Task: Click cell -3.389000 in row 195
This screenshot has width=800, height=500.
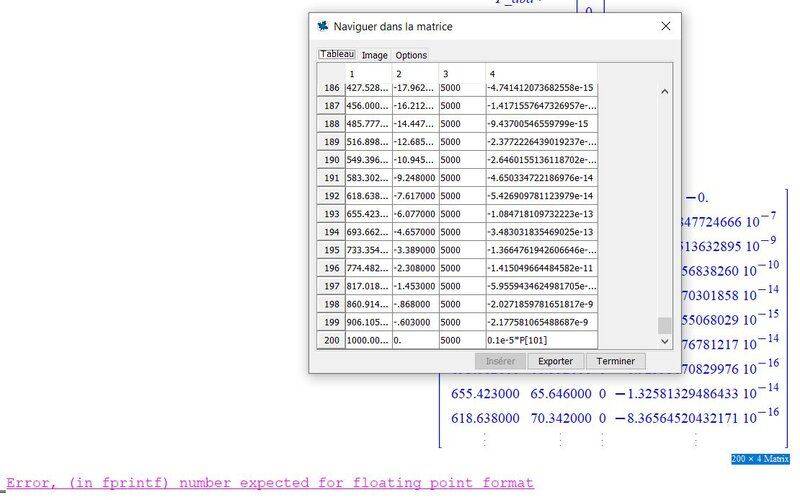Action: tap(415, 250)
